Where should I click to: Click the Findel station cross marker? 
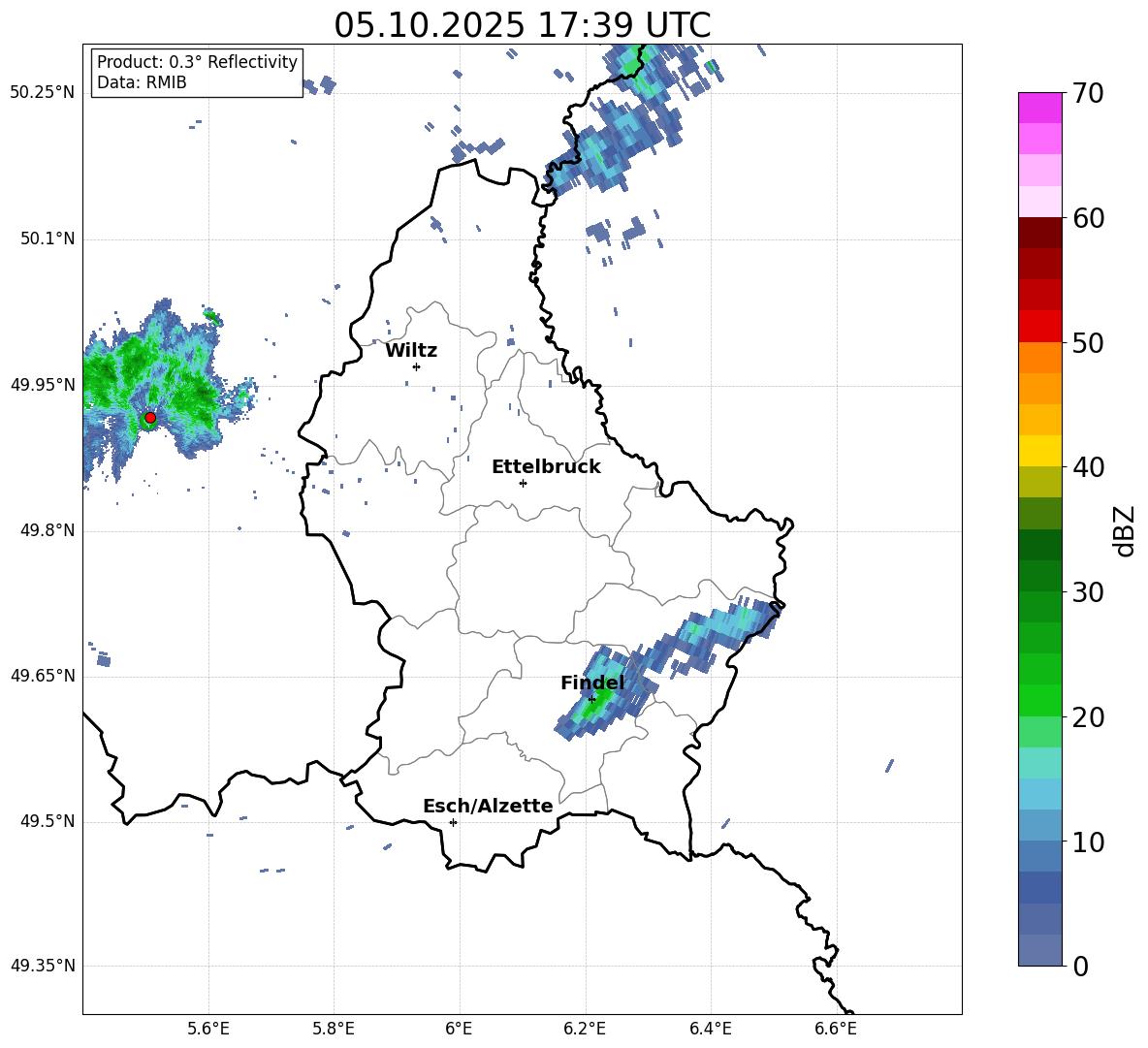(x=592, y=700)
